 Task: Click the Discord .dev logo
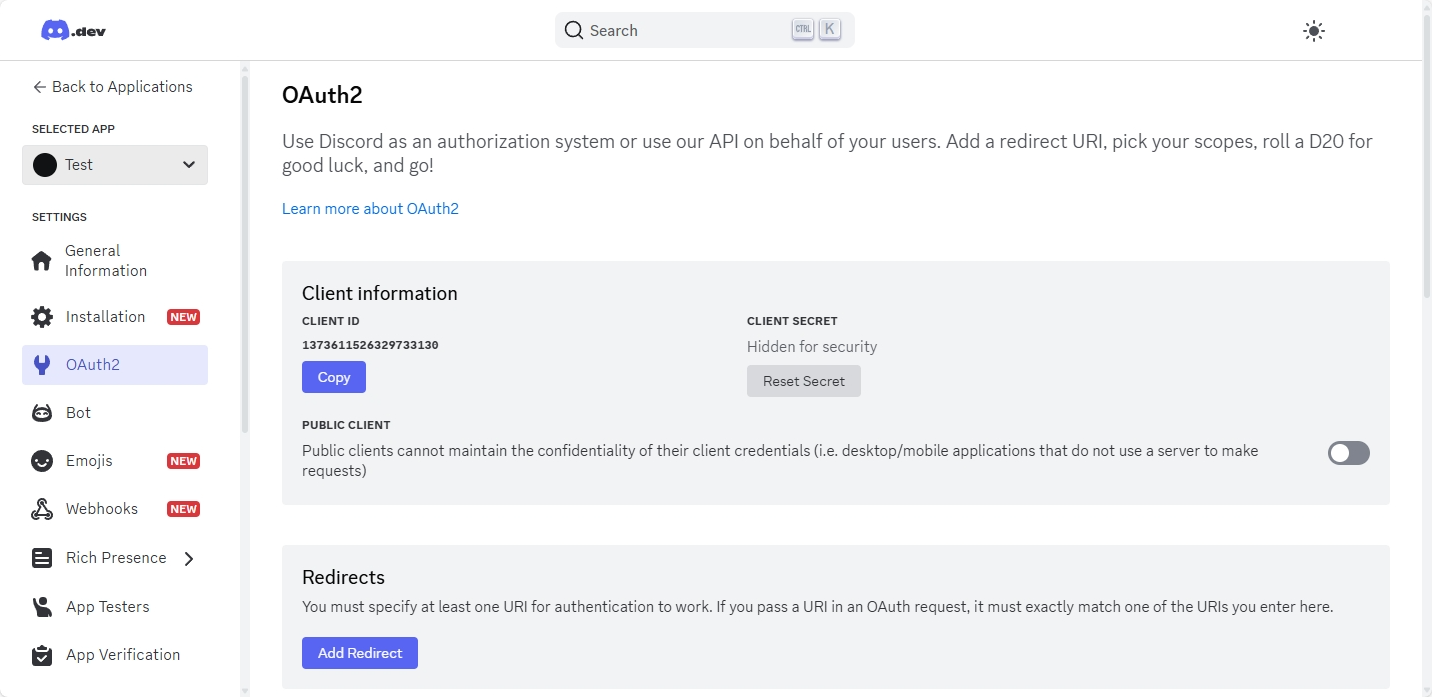pos(73,30)
